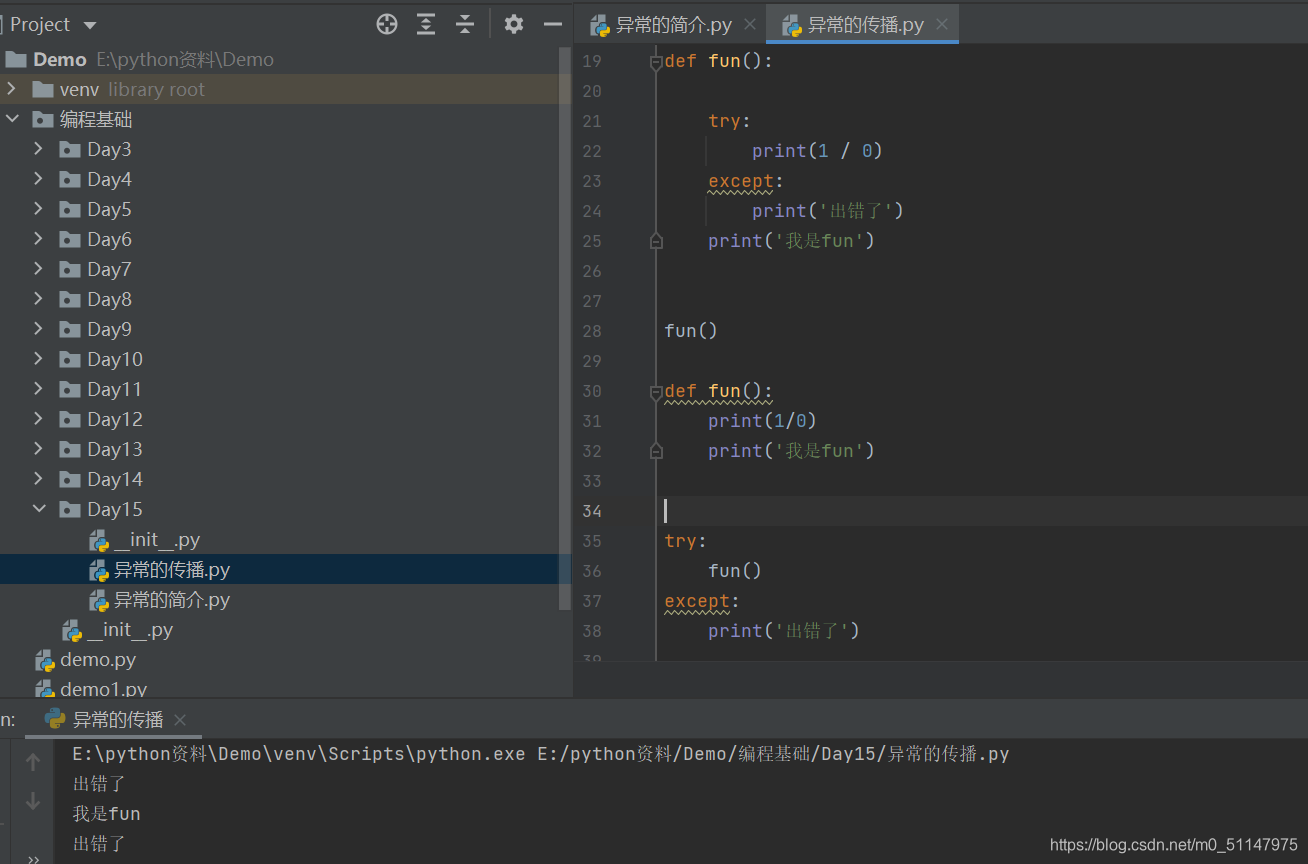Click the down arrow in Run panel
The image size is (1308, 864).
(32, 801)
